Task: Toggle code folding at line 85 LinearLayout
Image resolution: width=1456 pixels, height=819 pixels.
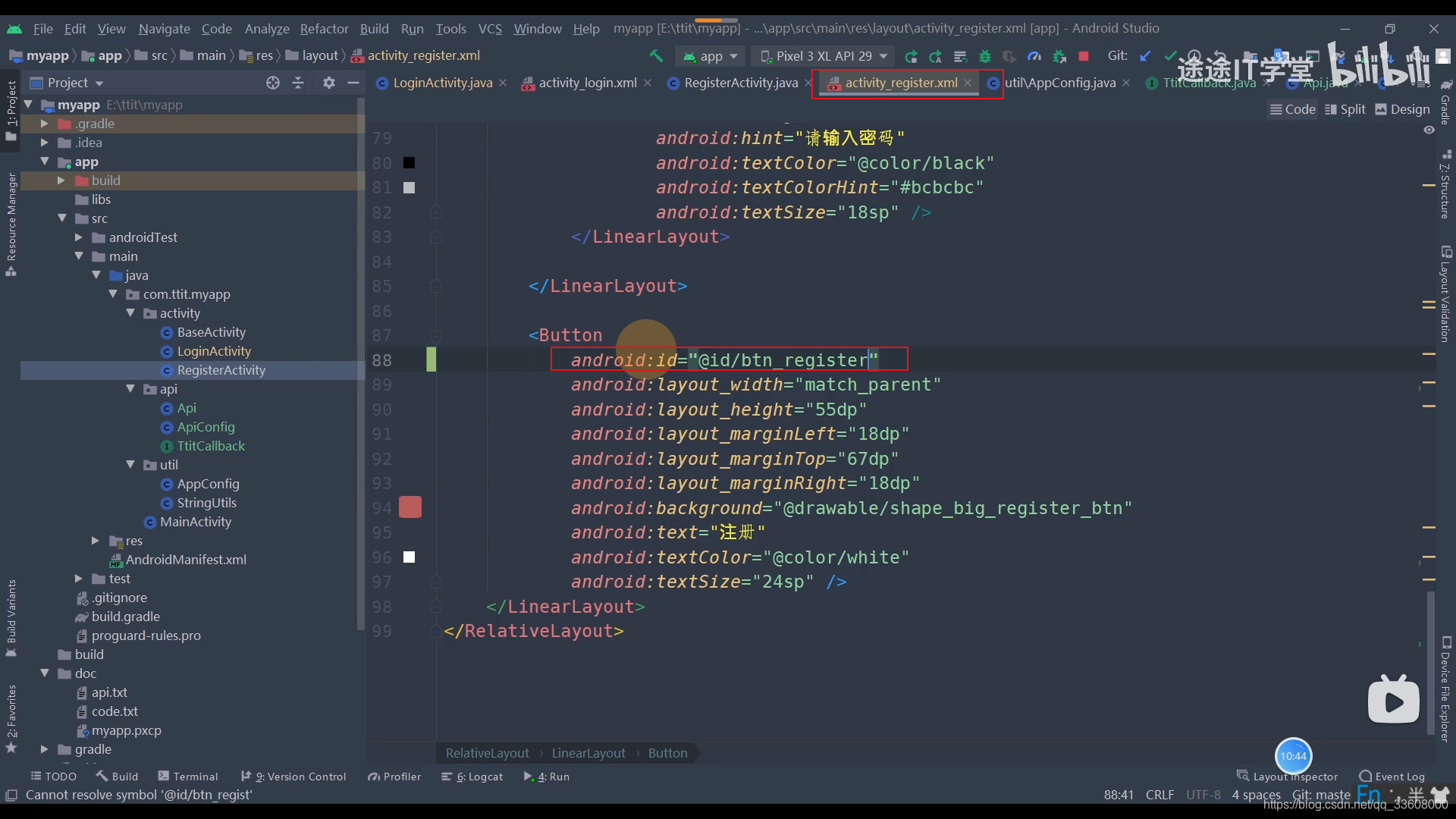Action: click(436, 286)
